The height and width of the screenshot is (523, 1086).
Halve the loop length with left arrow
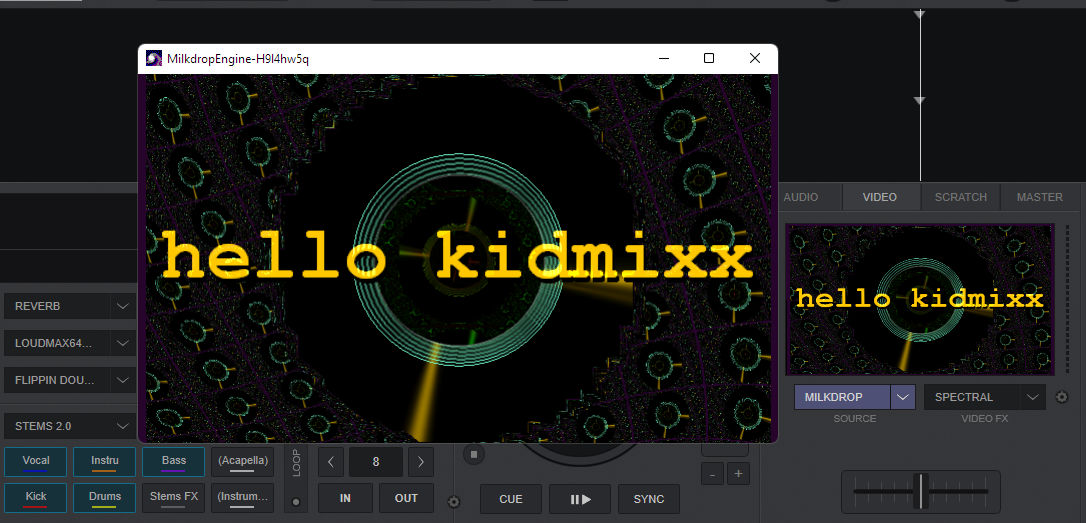331,461
